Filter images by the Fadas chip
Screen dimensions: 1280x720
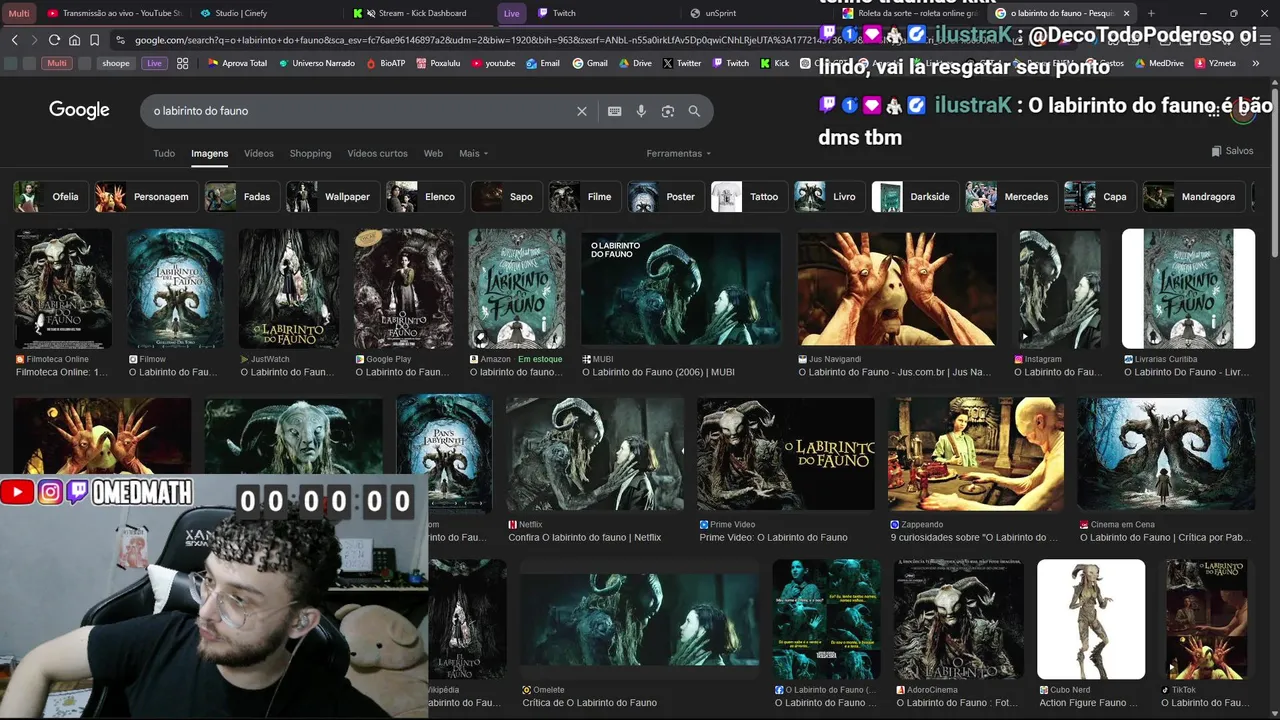pos(240,197)
